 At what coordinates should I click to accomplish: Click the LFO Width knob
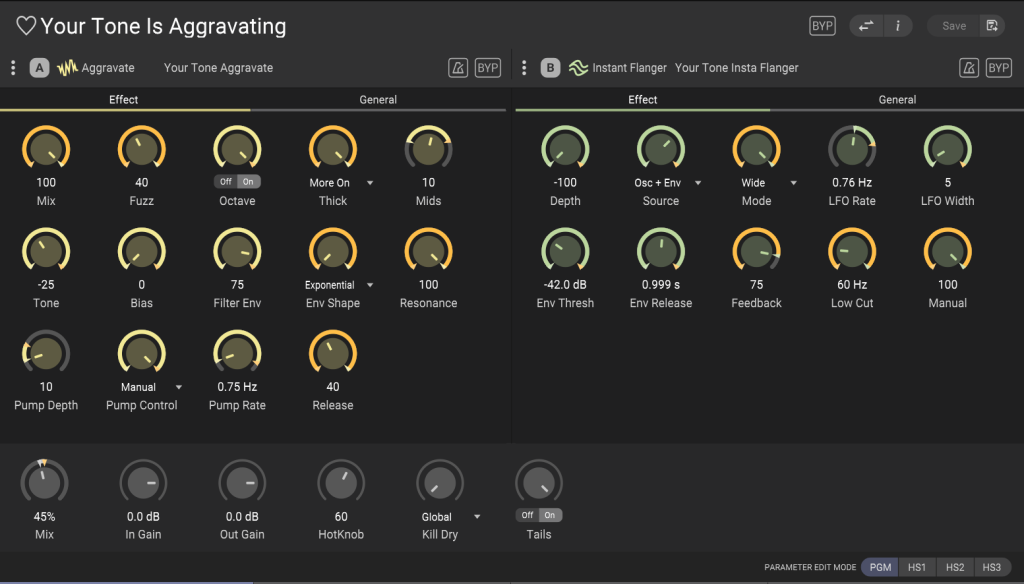tap(948, 148)
